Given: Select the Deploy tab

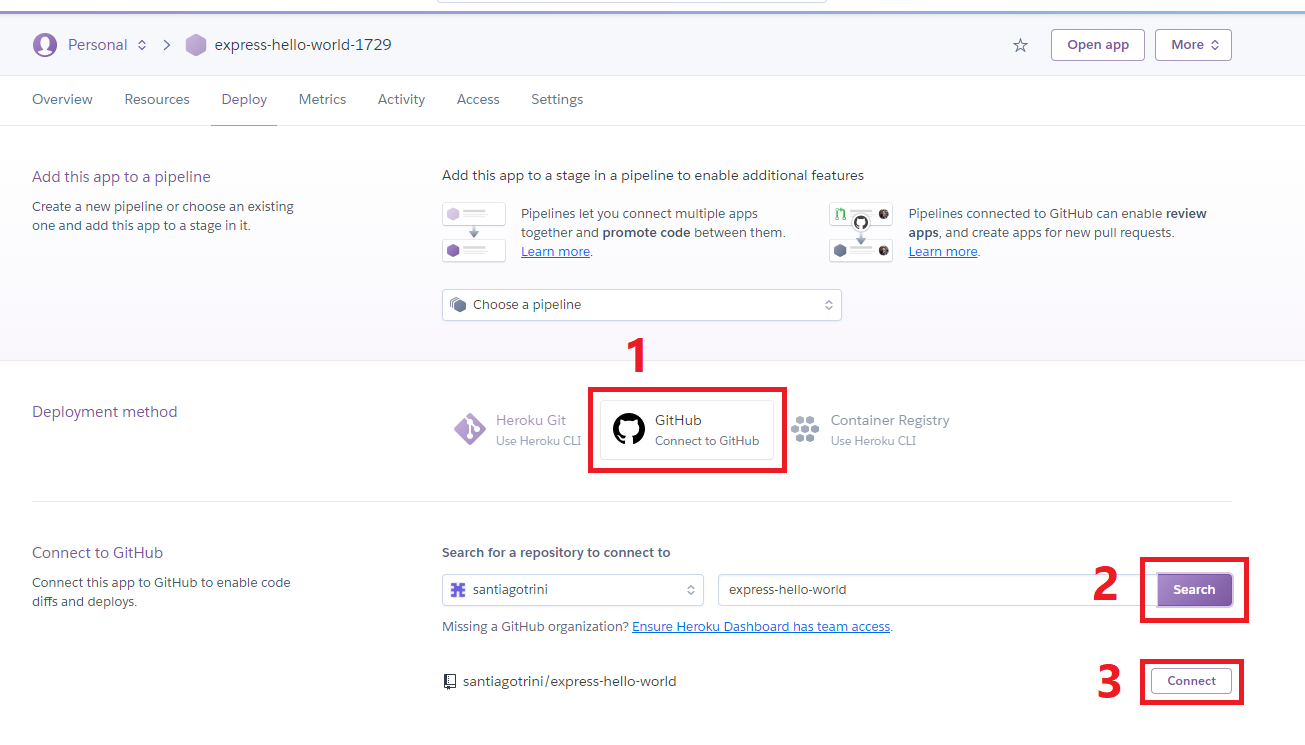Looking at the screenshot, I should tap(244, 99).
